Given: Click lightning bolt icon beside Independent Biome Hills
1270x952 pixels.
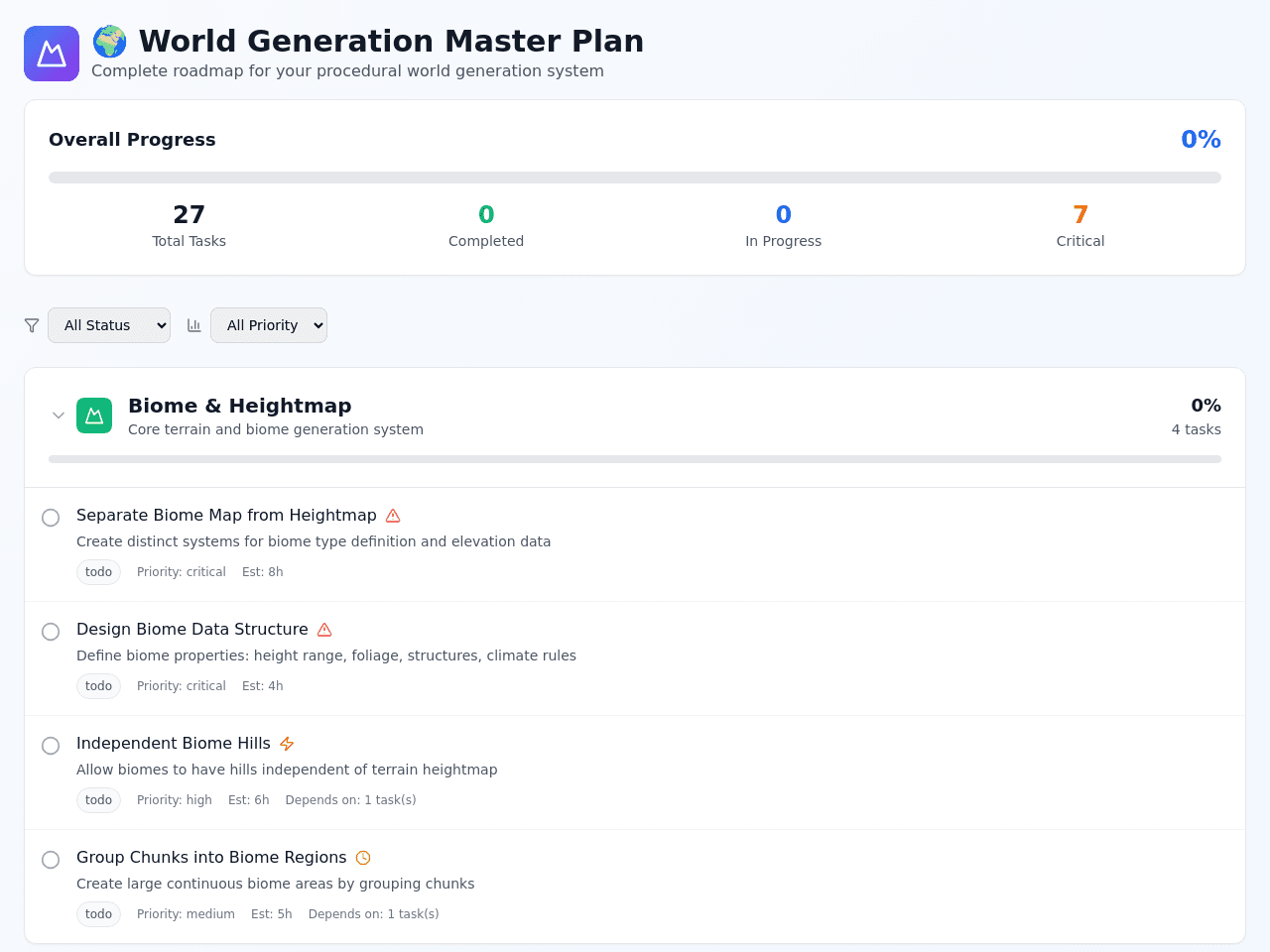Looking at the screenshot, I should coord(287,744).
